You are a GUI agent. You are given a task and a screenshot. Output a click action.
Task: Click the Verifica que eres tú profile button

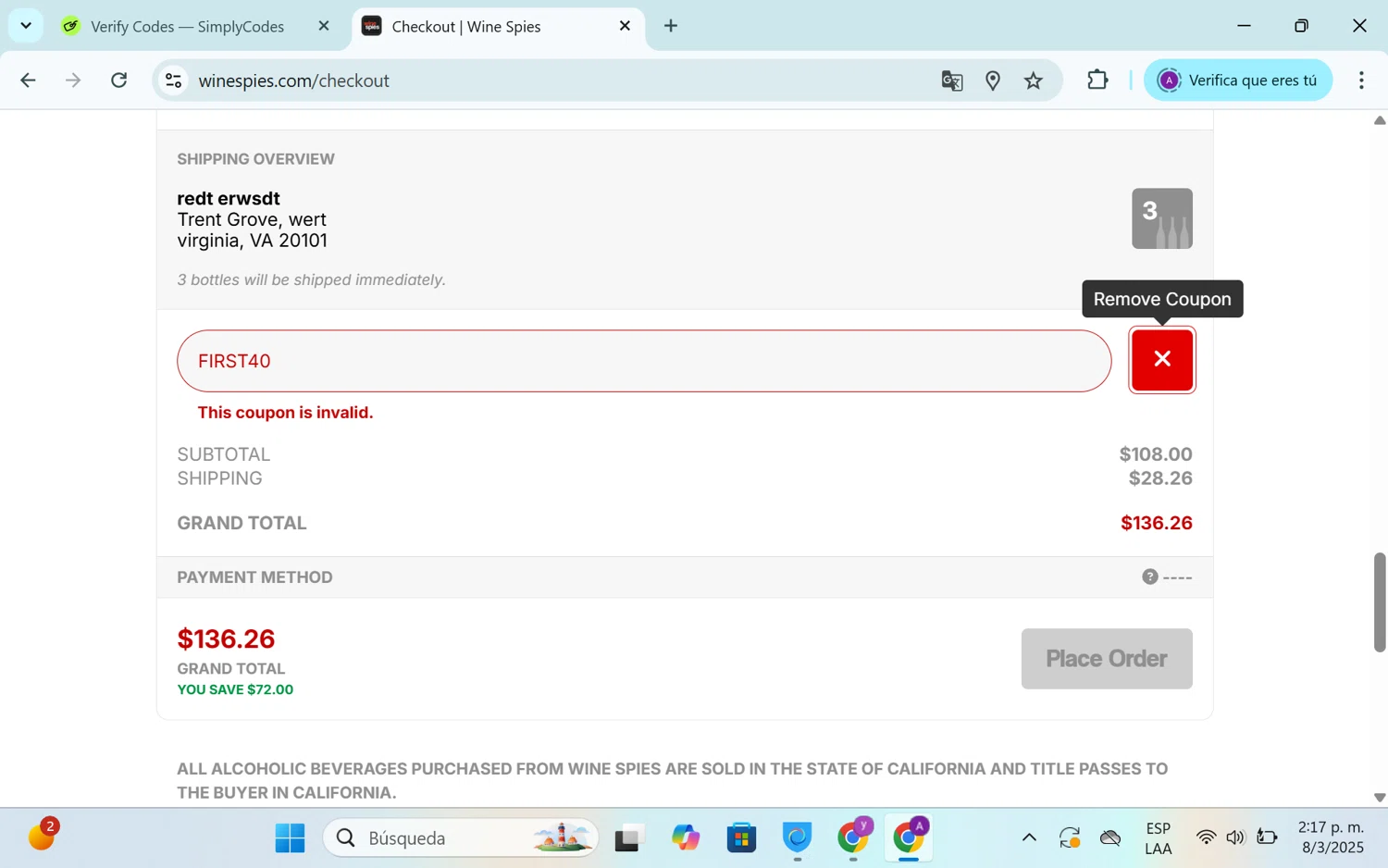[x=1238, y=81]
